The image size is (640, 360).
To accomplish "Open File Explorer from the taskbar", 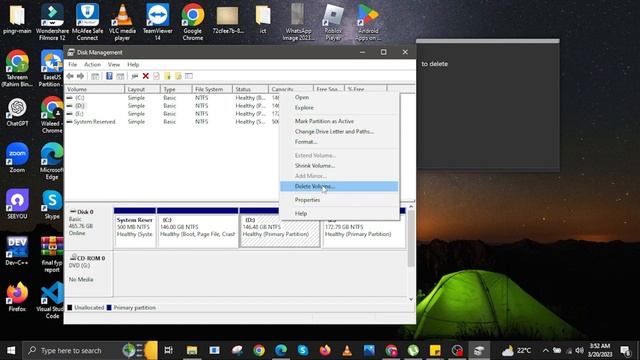I will pos(192,350).
